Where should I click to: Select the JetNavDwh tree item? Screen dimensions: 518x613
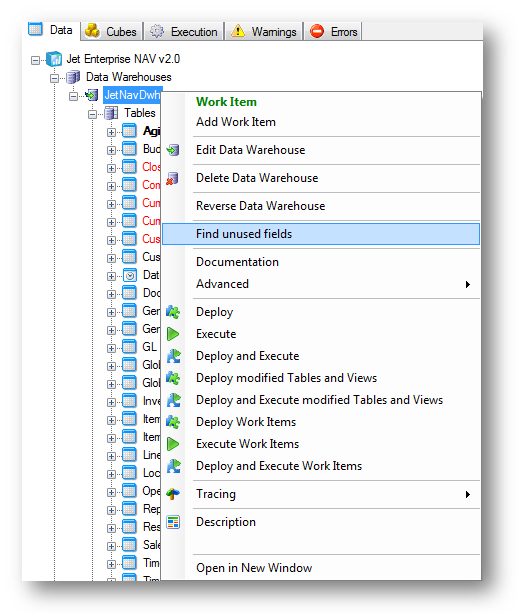pyautogui.click(x=132, y=95)
